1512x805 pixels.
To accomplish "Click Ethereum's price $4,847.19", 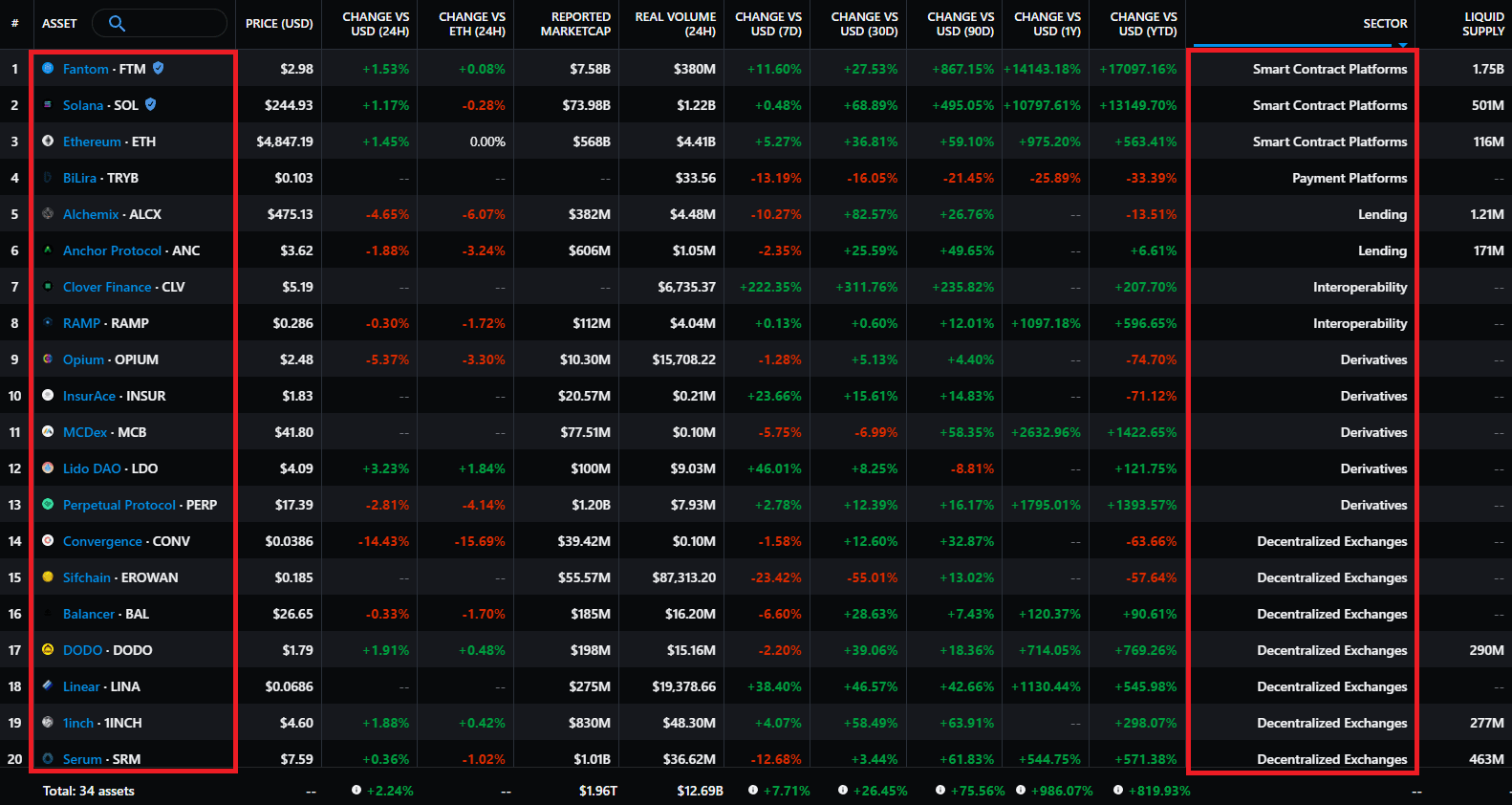I will click(285, 141).
